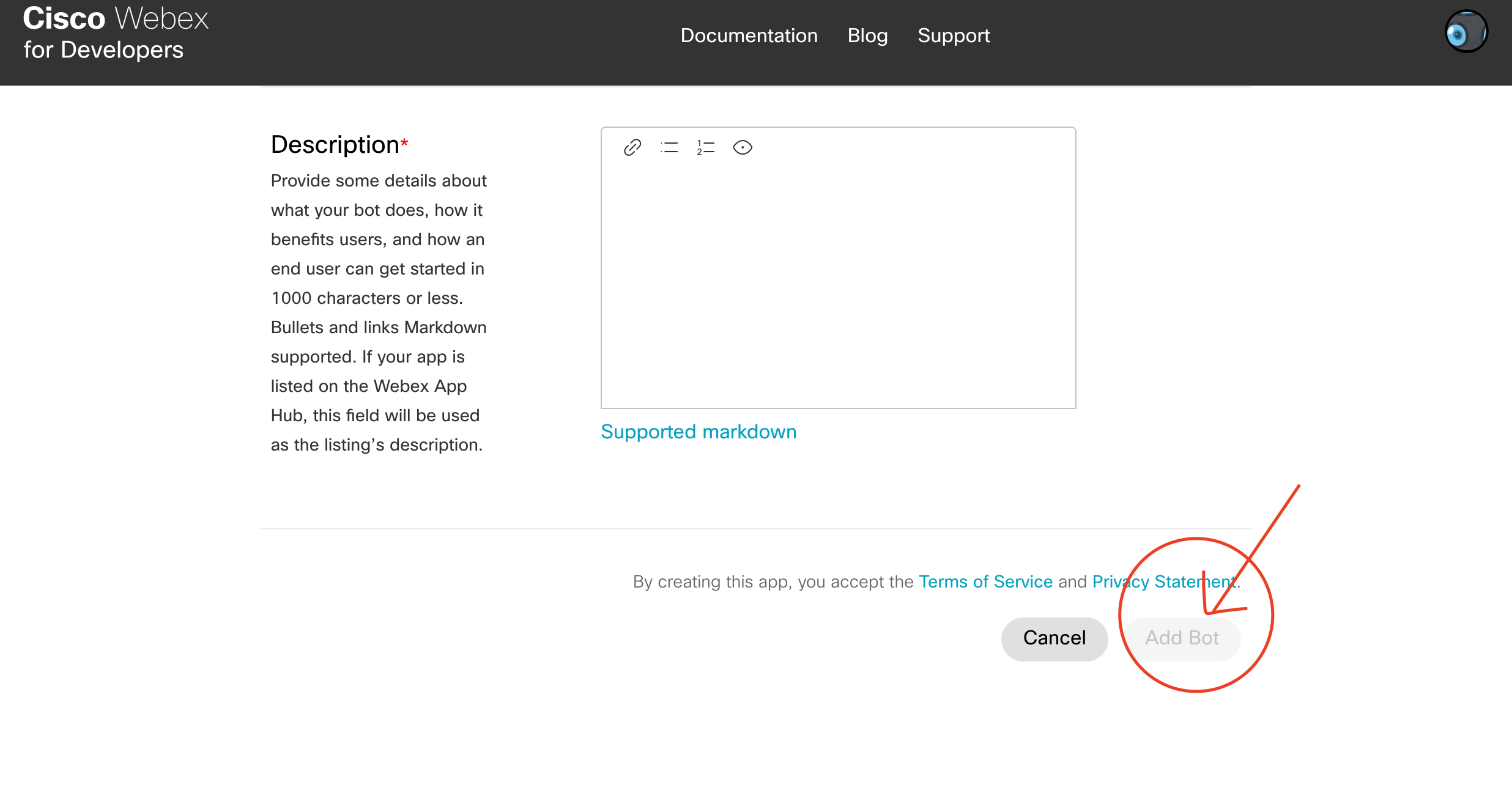Toggle markdown preview eye icon
This screenshot has width=1512, height=785.
pos(742,147)
